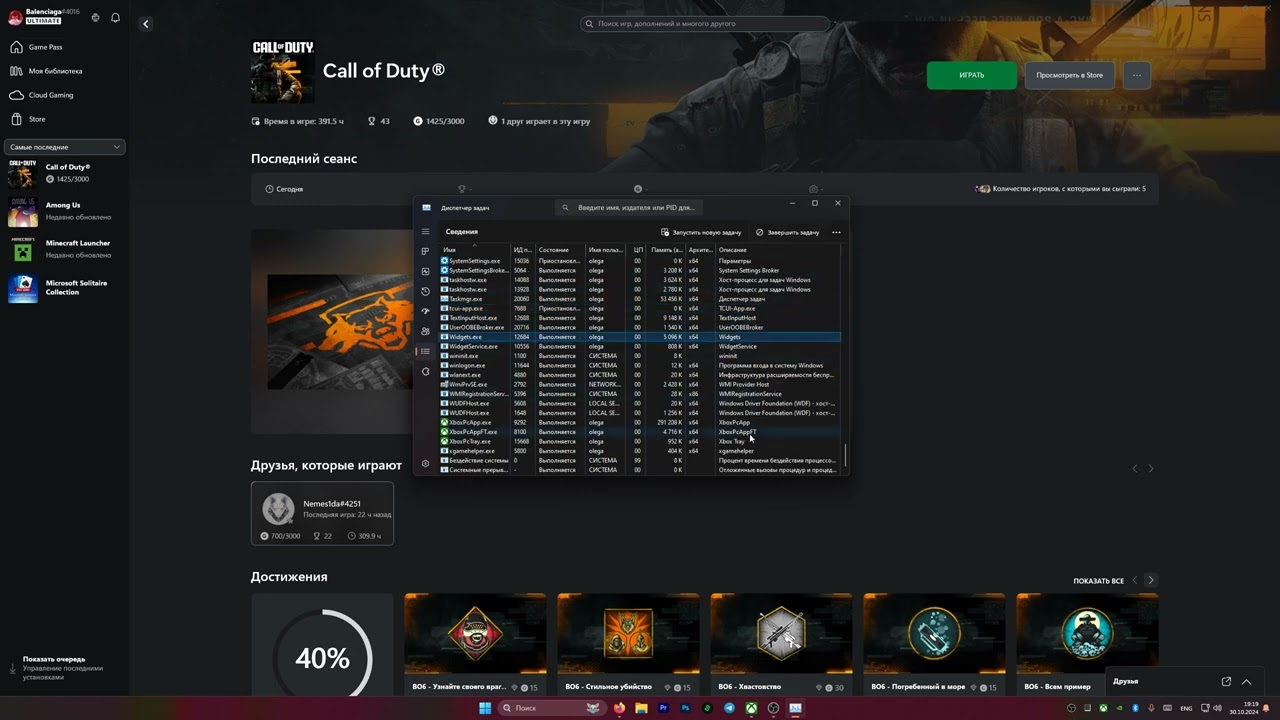Show next friends with right arrow
The width and height of the screenshot is (1280, 720).
tap(1151, 468)
